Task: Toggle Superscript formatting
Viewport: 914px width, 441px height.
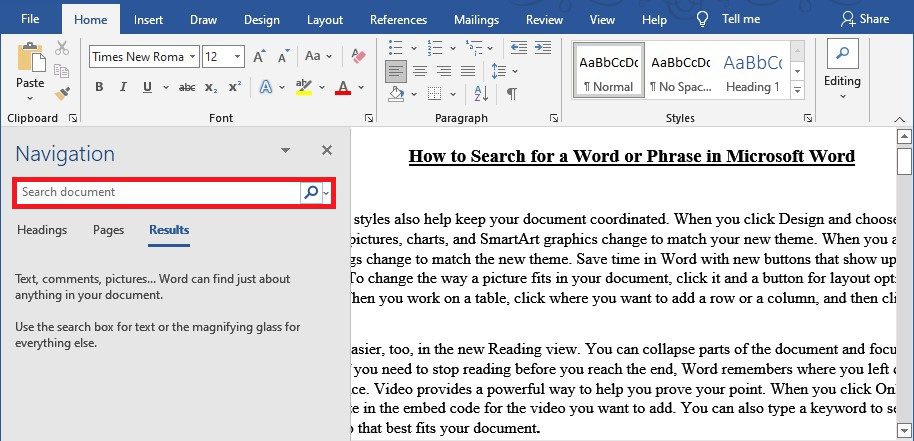Action: click(x=235, y=87)
